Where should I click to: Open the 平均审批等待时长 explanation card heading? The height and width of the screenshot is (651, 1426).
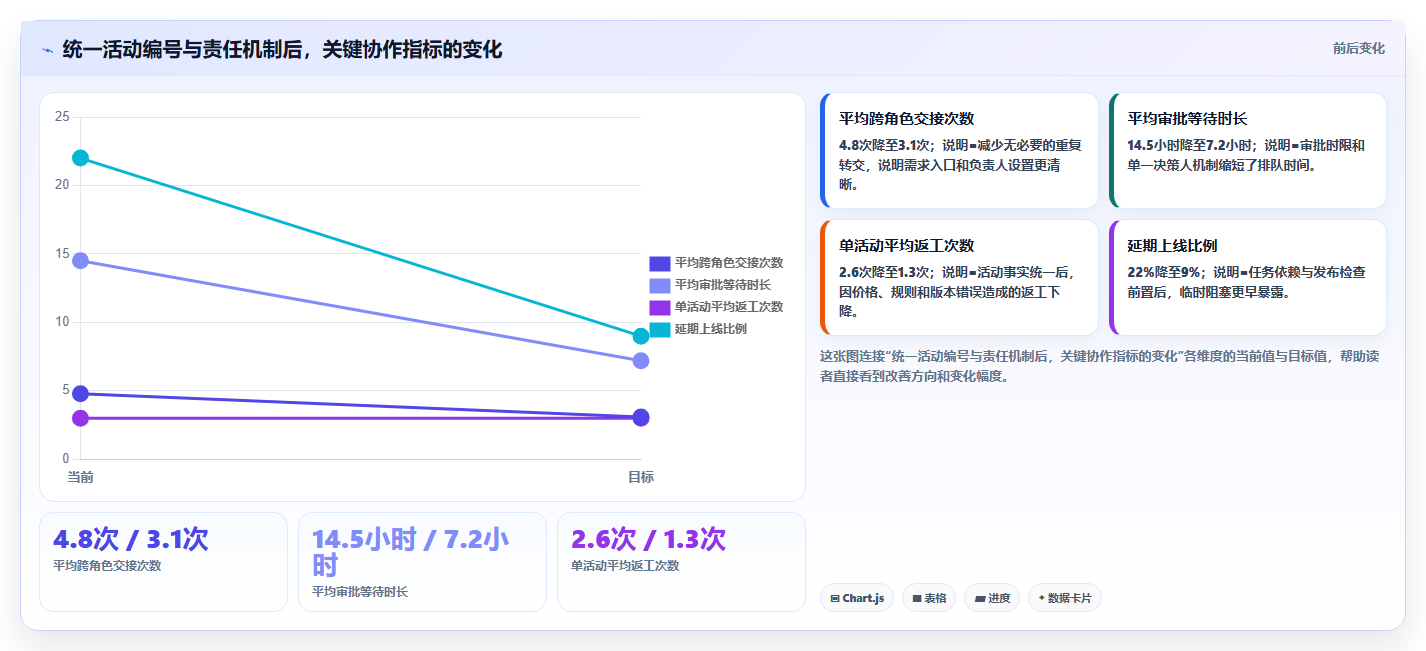click(x=1187, y=118)
